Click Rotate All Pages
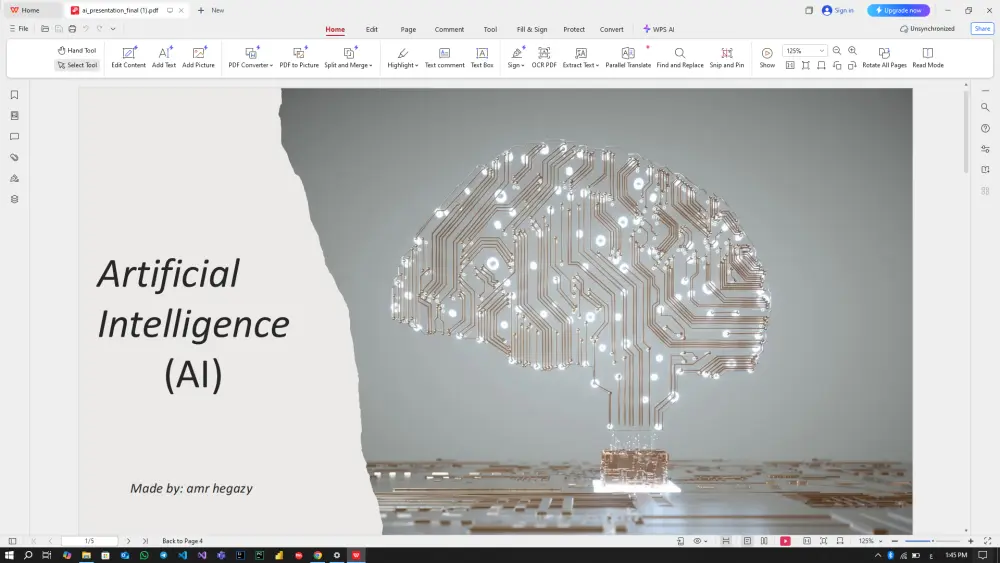This screenshot has height=563, width=1000. 885,57
